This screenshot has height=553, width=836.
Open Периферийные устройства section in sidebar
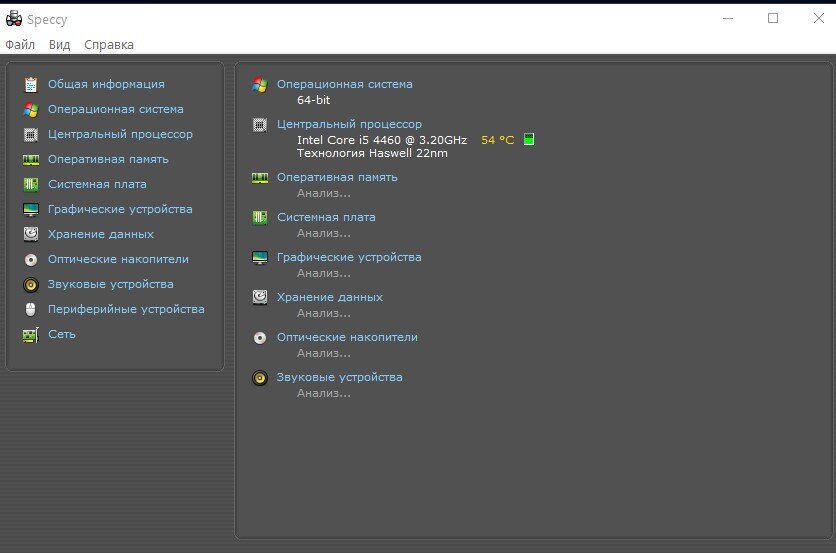click(126, 309)
